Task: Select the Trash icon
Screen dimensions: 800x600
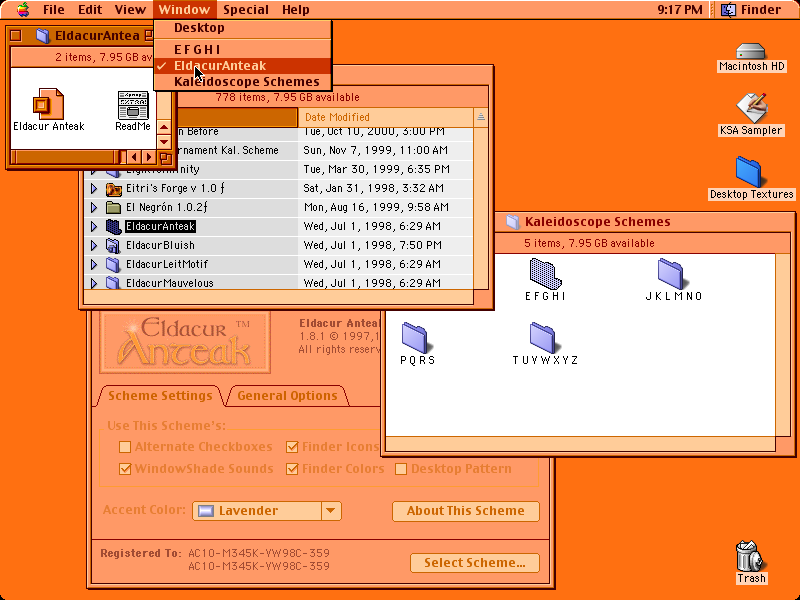Action: [x=749, y=556]
